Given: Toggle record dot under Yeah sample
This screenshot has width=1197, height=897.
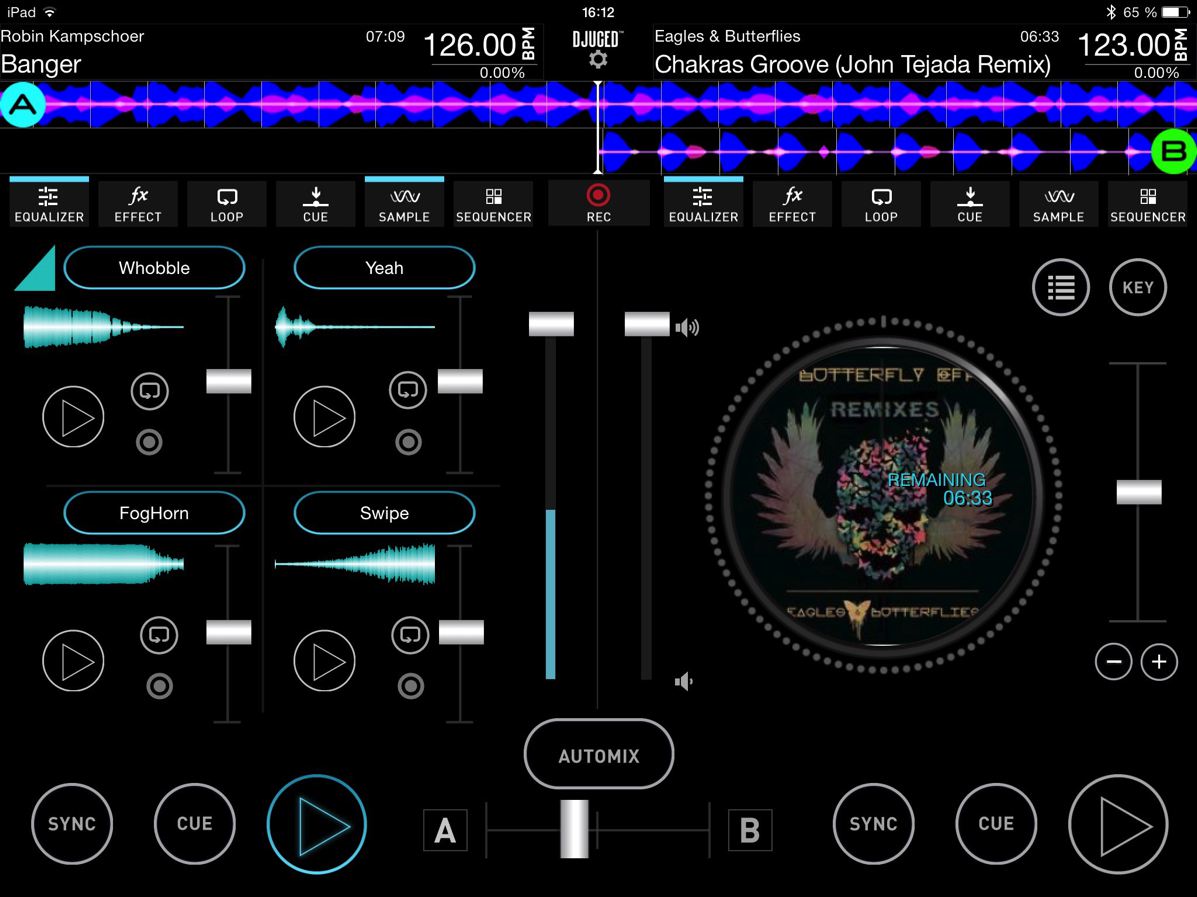Looking at the screenshot, I should pos(408,441).
